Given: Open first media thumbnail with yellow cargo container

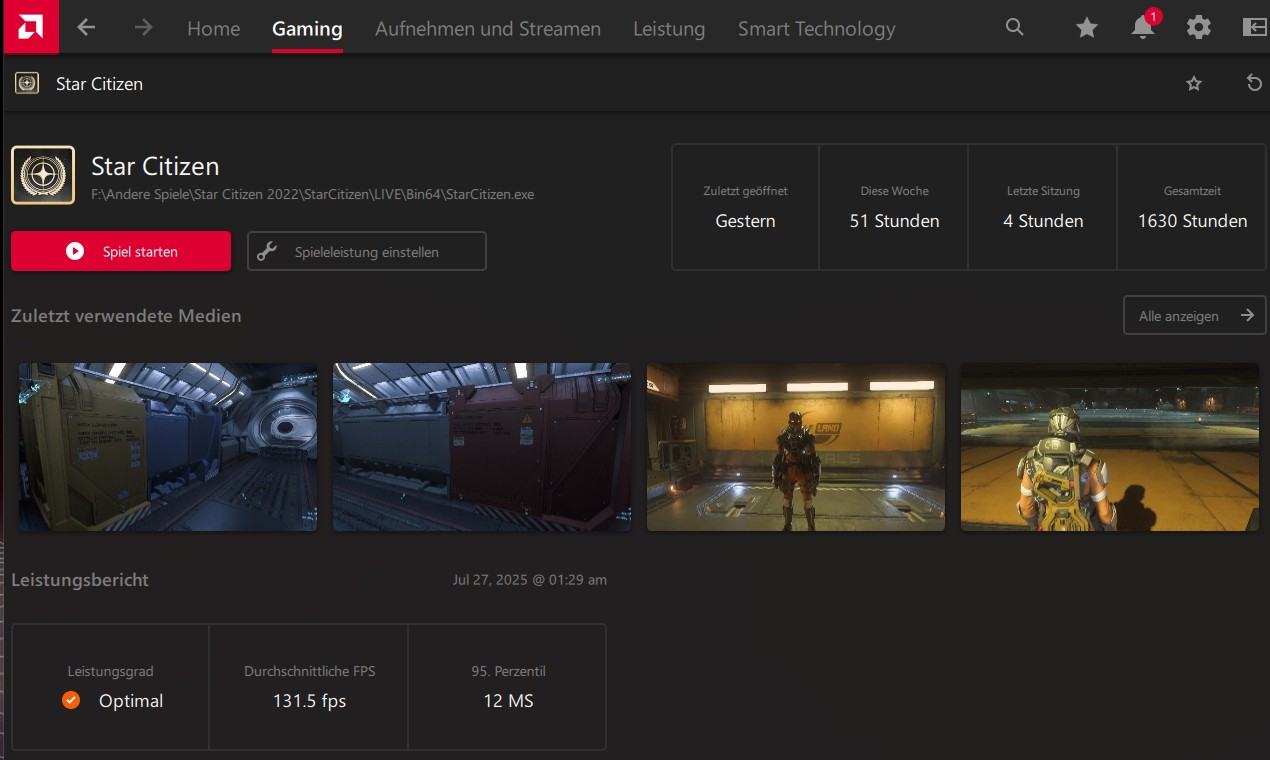Looking at the screenshot, I should [x=168, y=447].
